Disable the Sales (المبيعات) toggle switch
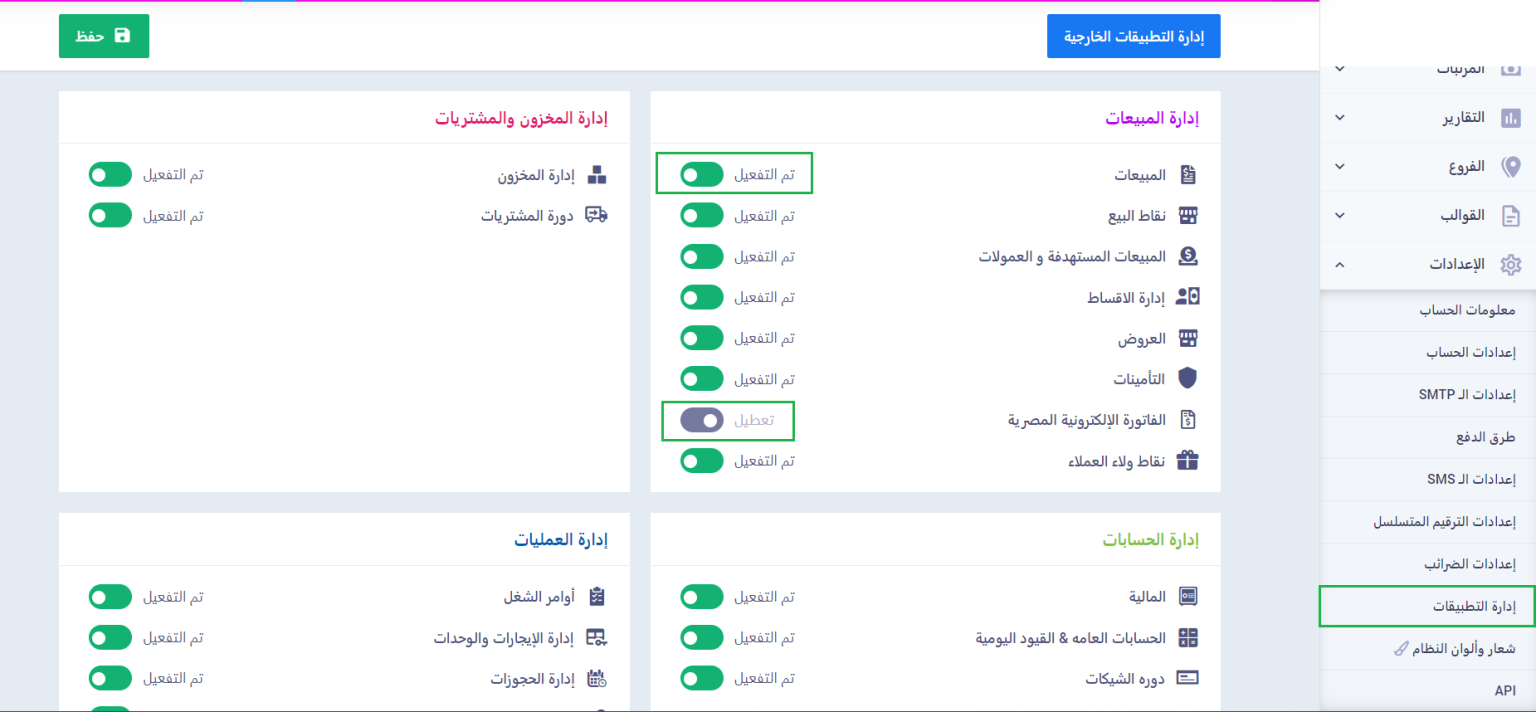Screen dimensions: 1536x712 coord(702,175)
